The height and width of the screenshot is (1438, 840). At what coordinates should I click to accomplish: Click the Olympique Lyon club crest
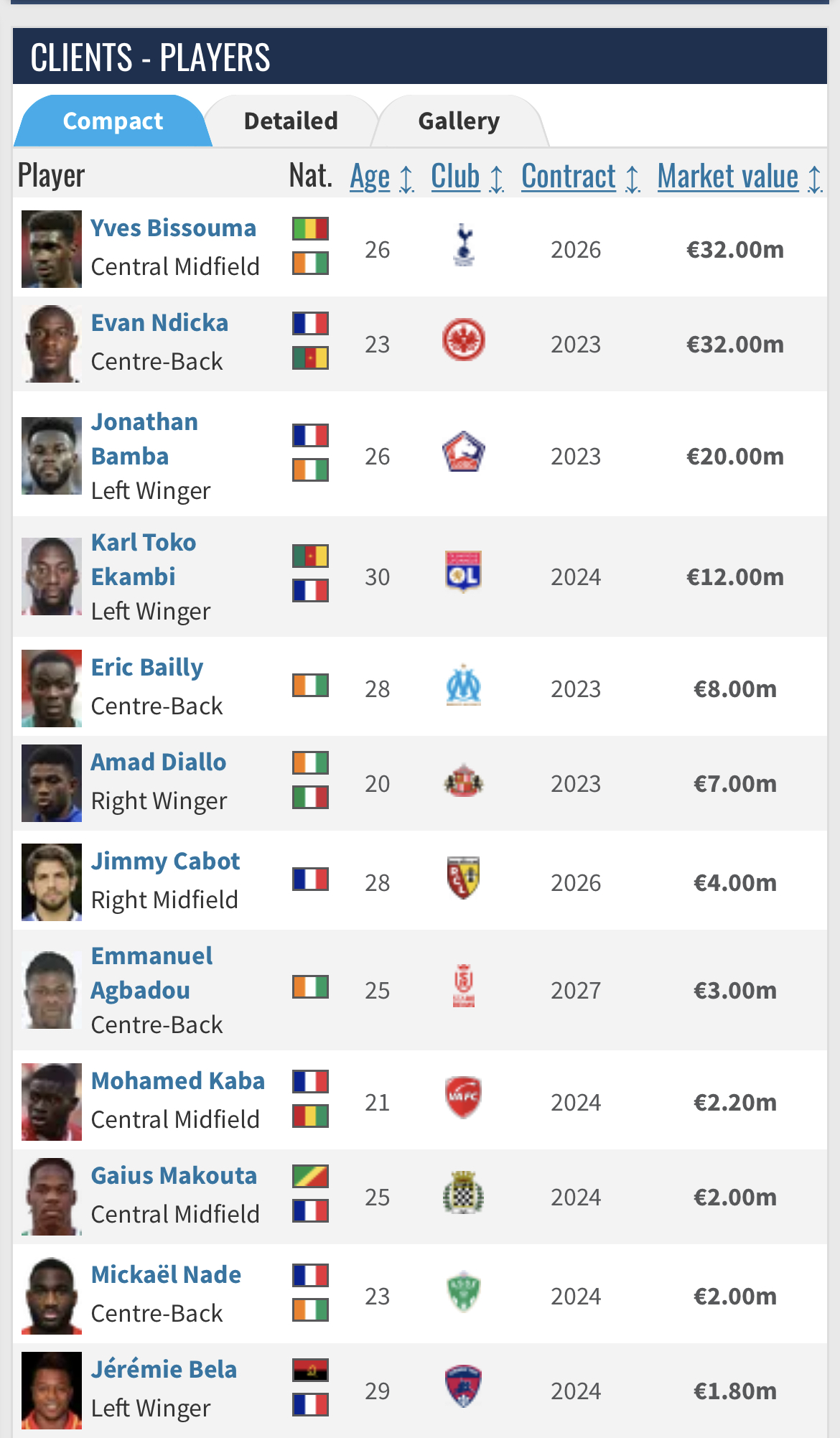(464, 572)
